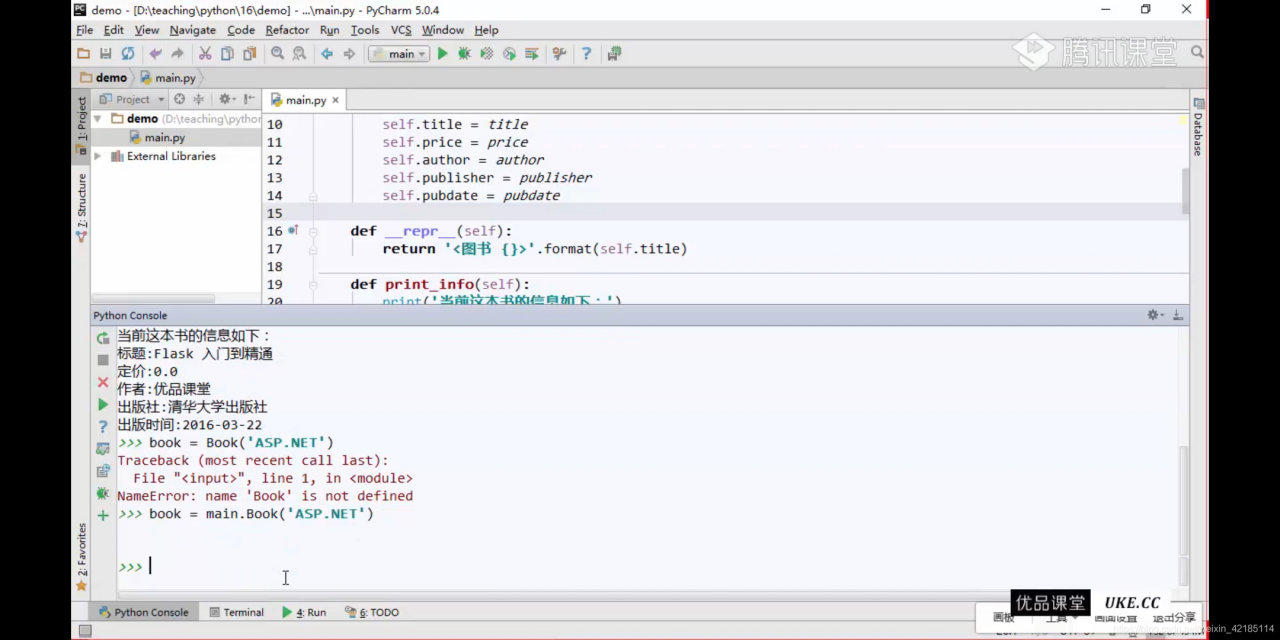
Task: Hide Project panel using arrow icon
Action: [x=248, y=99]
